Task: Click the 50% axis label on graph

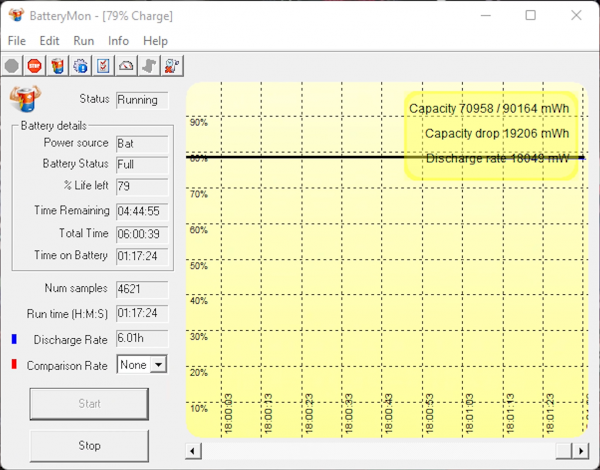Action: pyautogui.click(x=199, y=266)
